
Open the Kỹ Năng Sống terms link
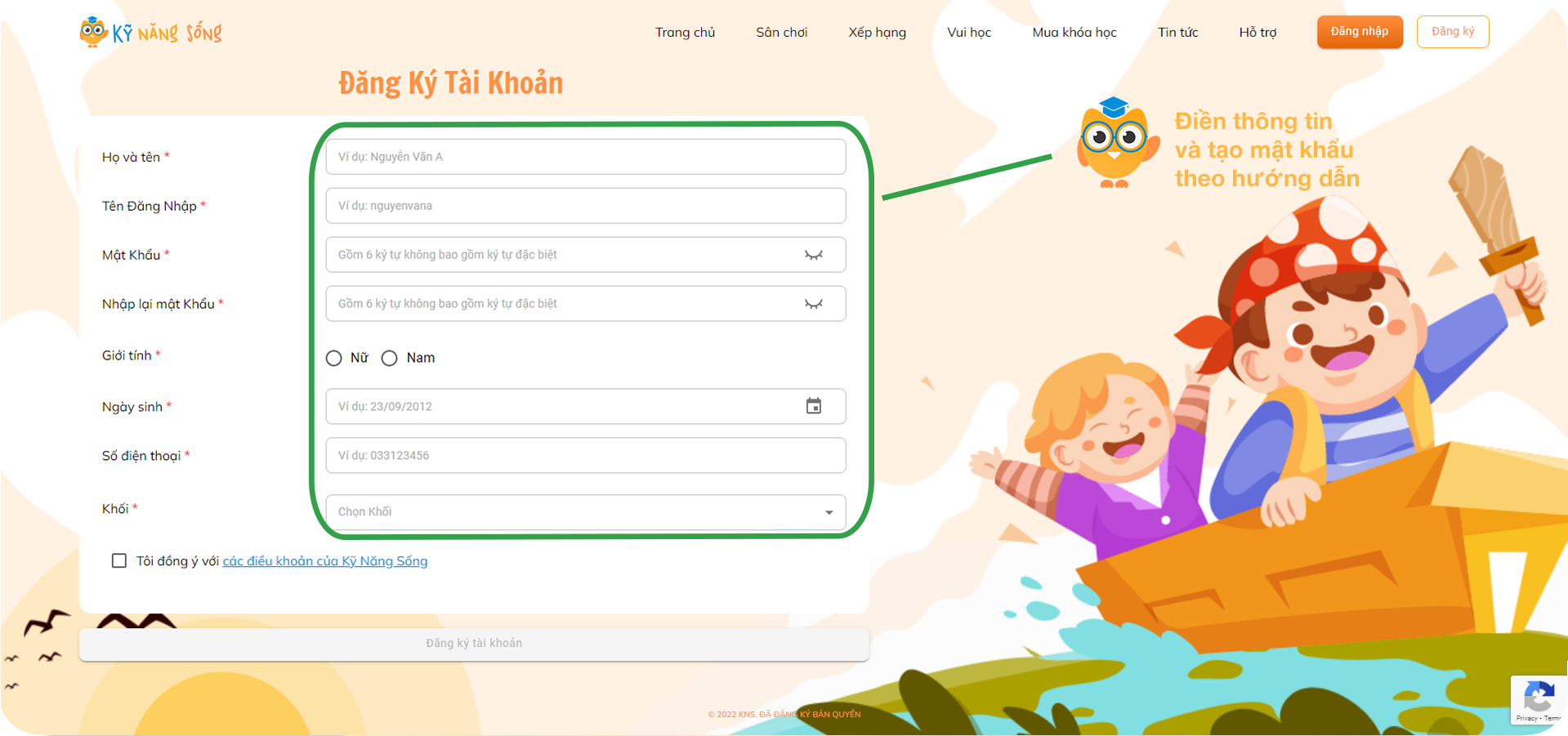(x=325, y=561)
